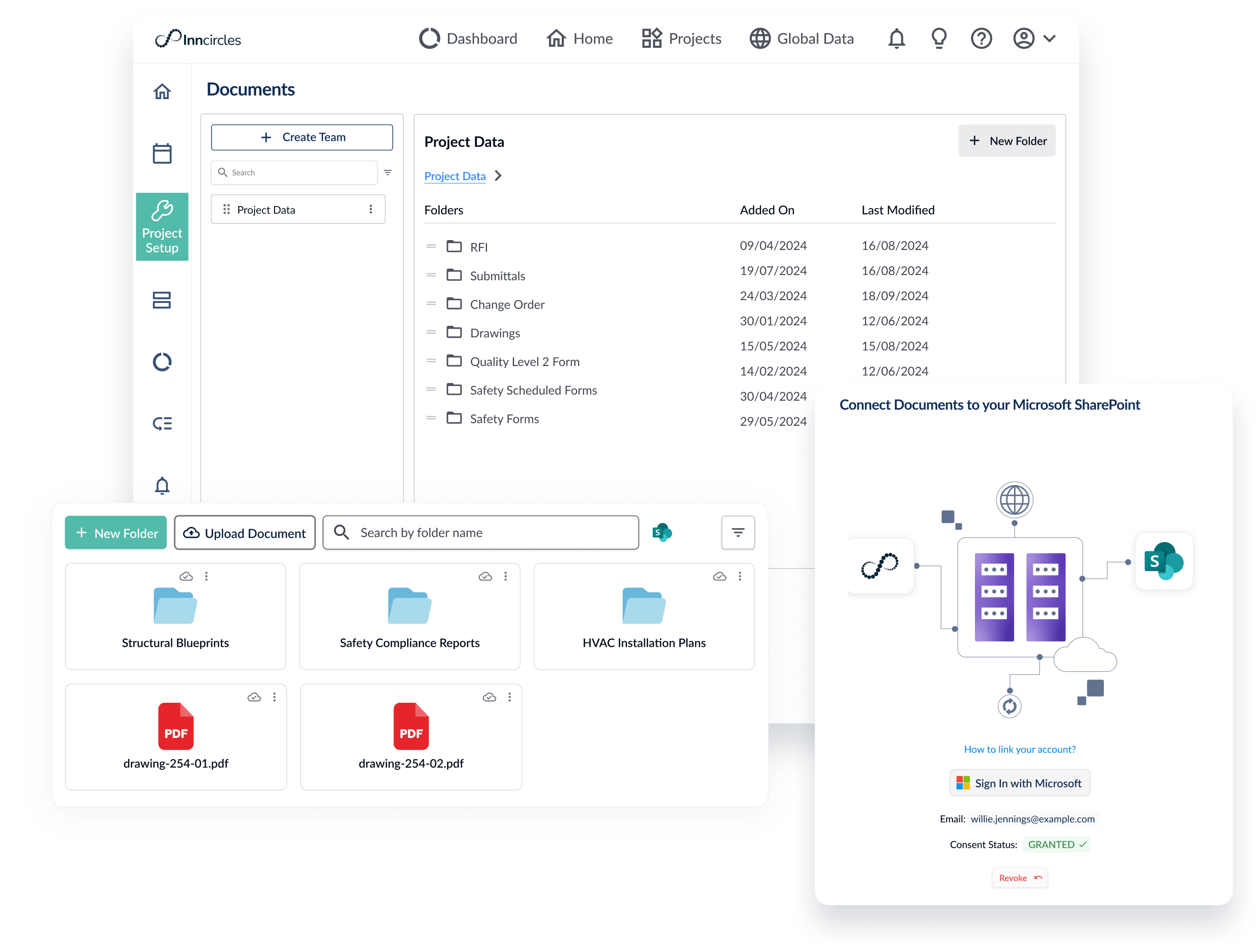Click How to link your account link

1019,749
